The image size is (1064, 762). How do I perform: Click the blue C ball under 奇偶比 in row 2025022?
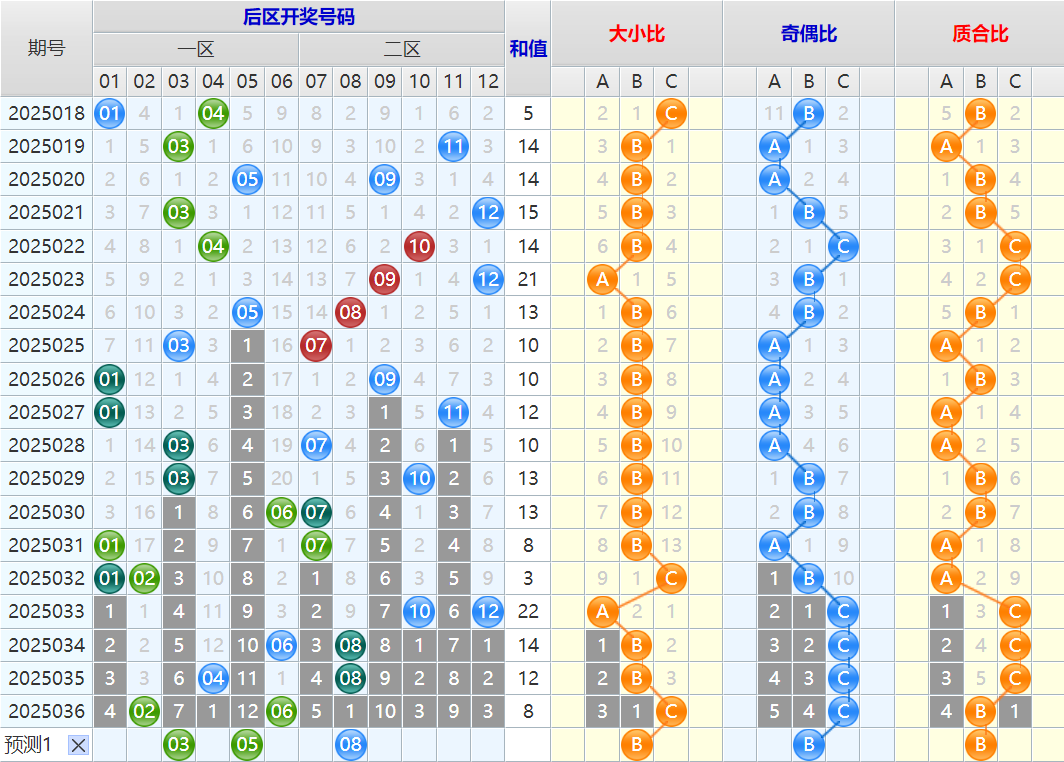[843, 246]
